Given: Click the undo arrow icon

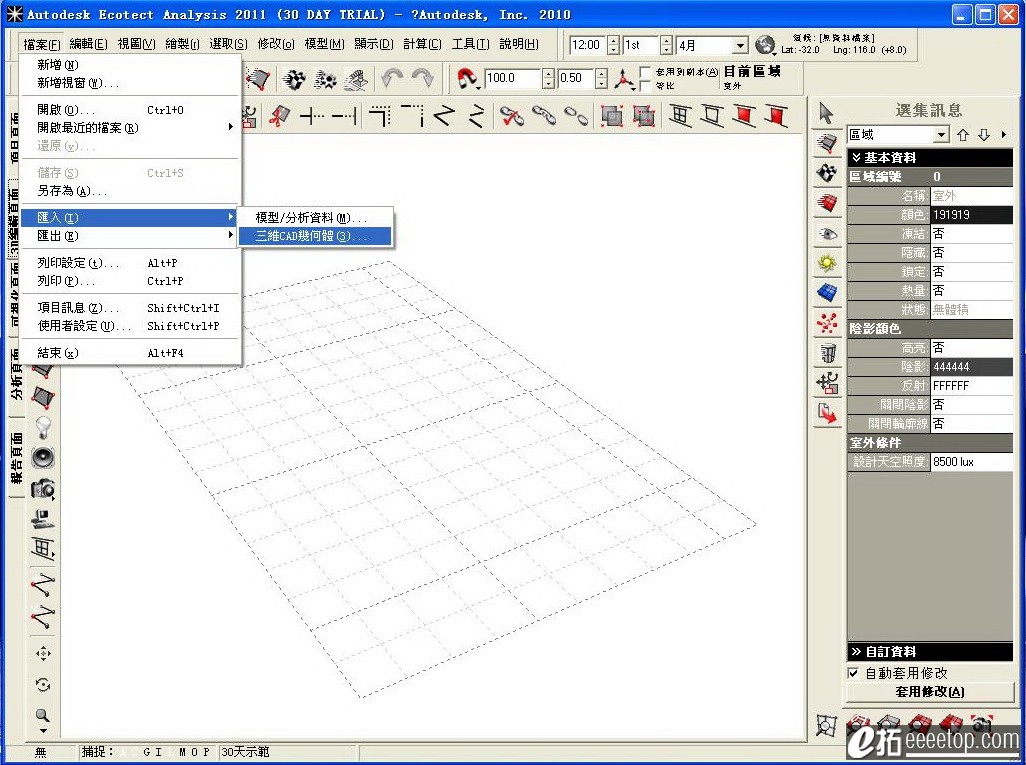Looking at the screenshot, I should (x=392, y=79).
